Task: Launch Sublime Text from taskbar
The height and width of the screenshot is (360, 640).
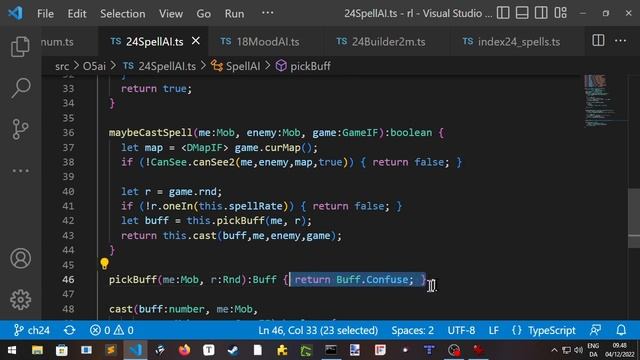Action: click(x=111, y=350)
